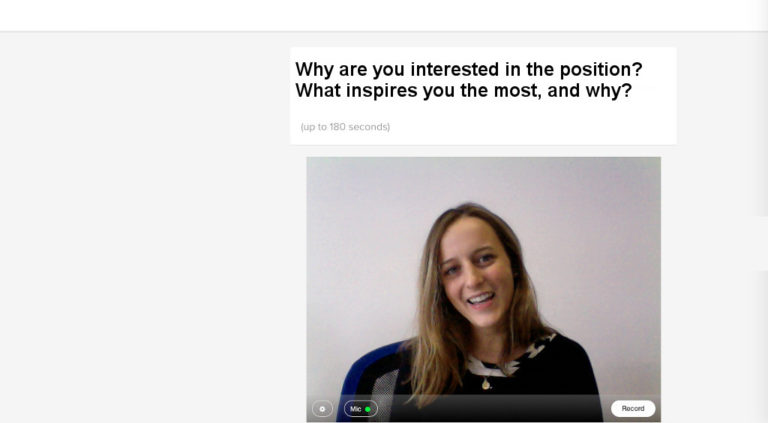Open the camera settings gear icon
Viewport: 768px width, 423px height.
click(x=322, y=409)
